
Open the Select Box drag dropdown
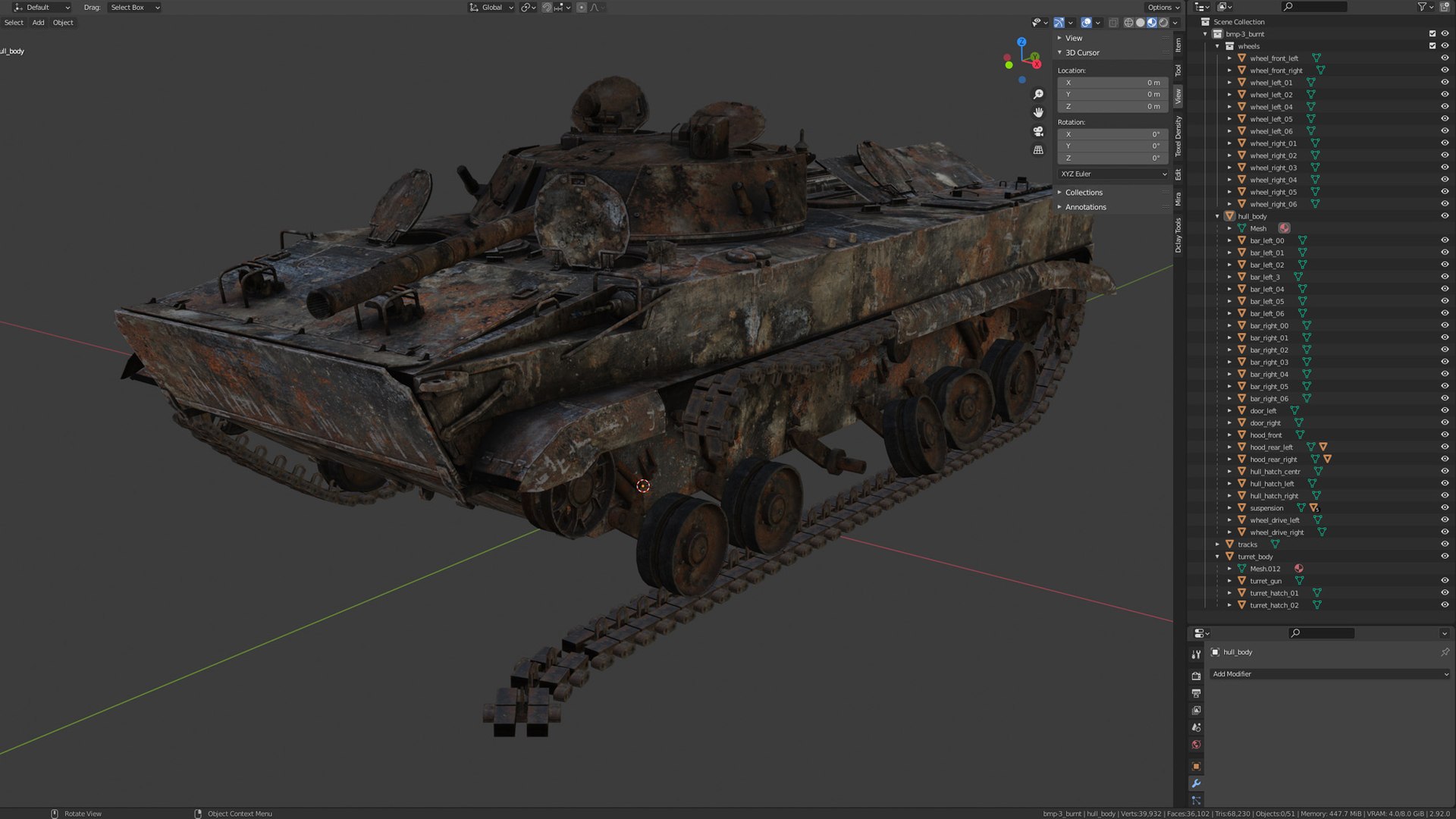point(135,8)
